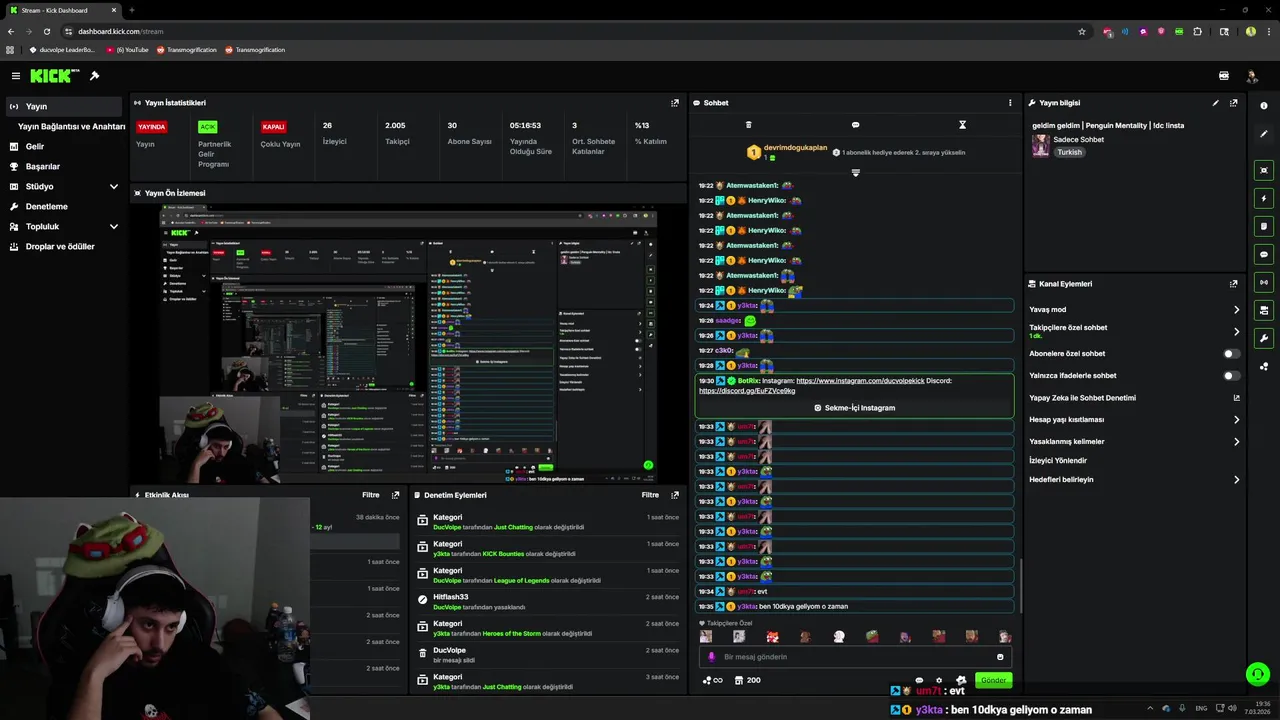1280x720 pixels.
Task: Open the discord.gg link in BotRix message
Action: pyautogui.click(x=747, y=391)
